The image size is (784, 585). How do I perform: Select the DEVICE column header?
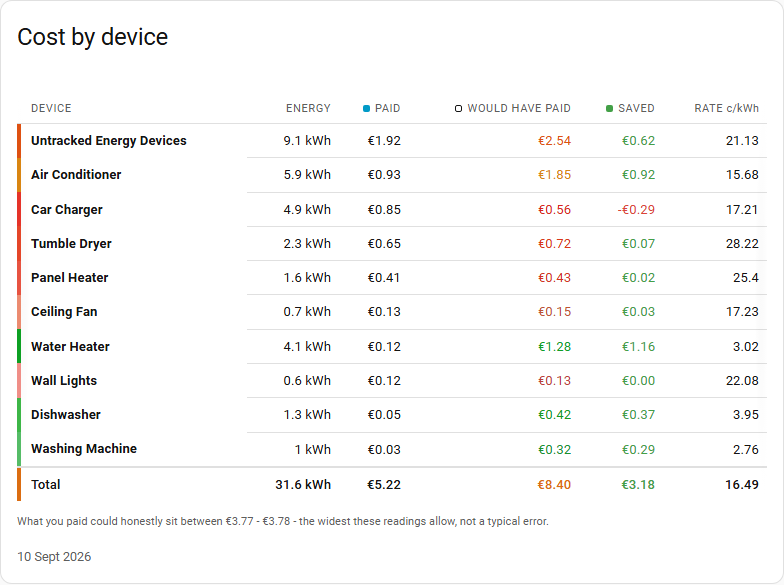[x=52, y=108]
